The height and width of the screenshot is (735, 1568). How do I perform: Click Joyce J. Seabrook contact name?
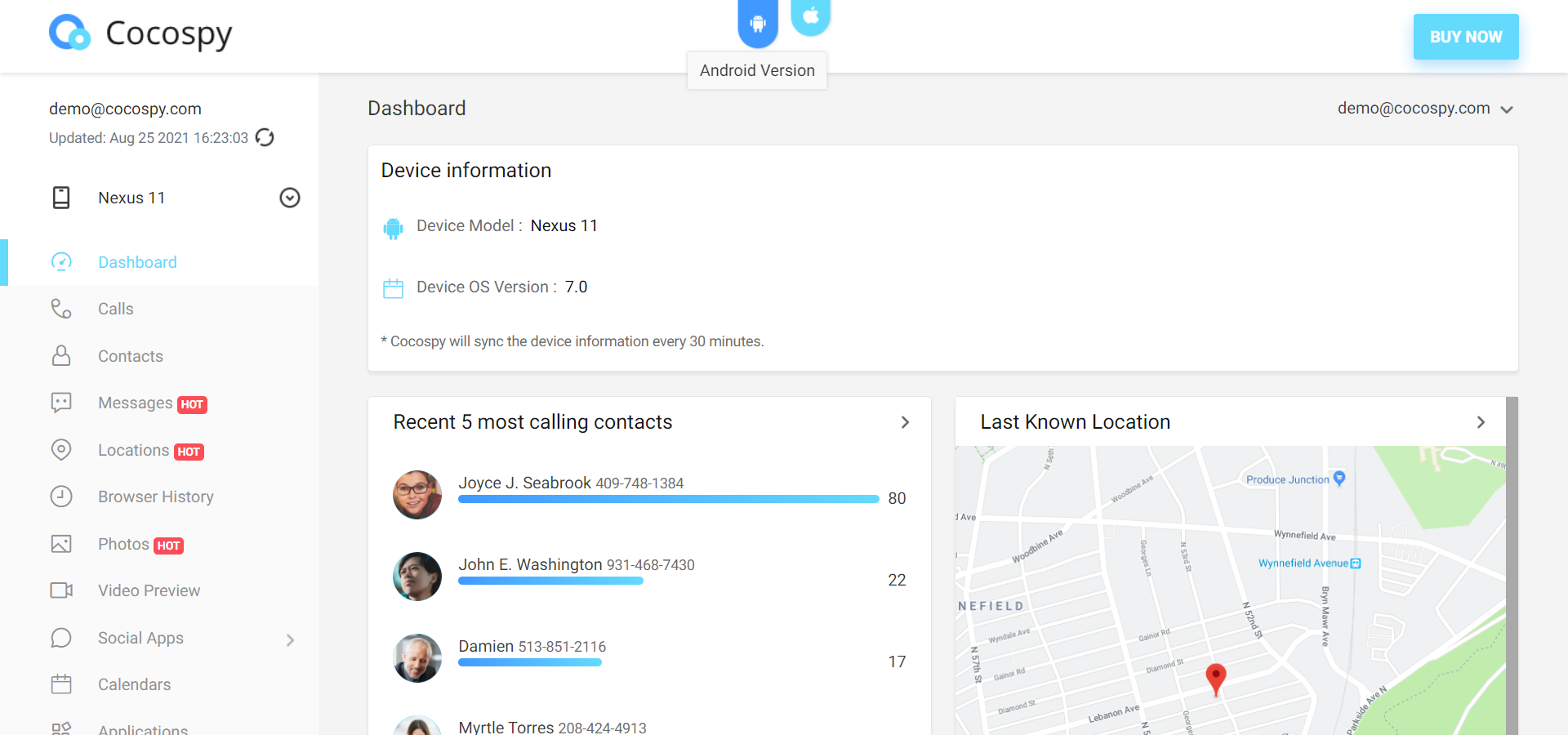524,483
